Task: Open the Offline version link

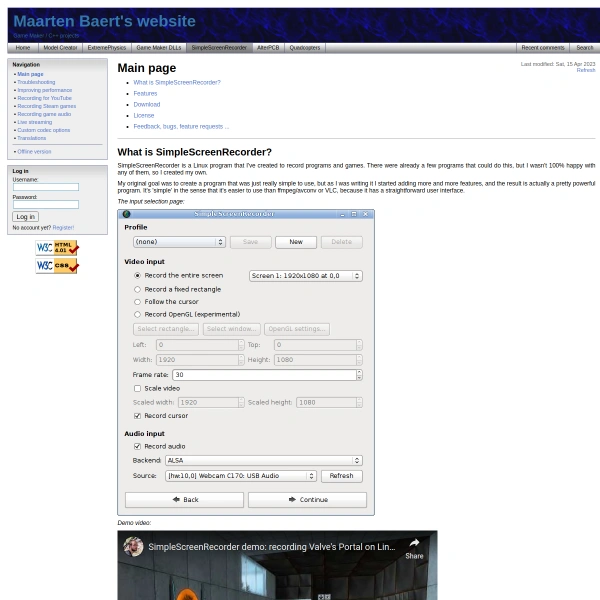Action: click(x=34, y=152)
